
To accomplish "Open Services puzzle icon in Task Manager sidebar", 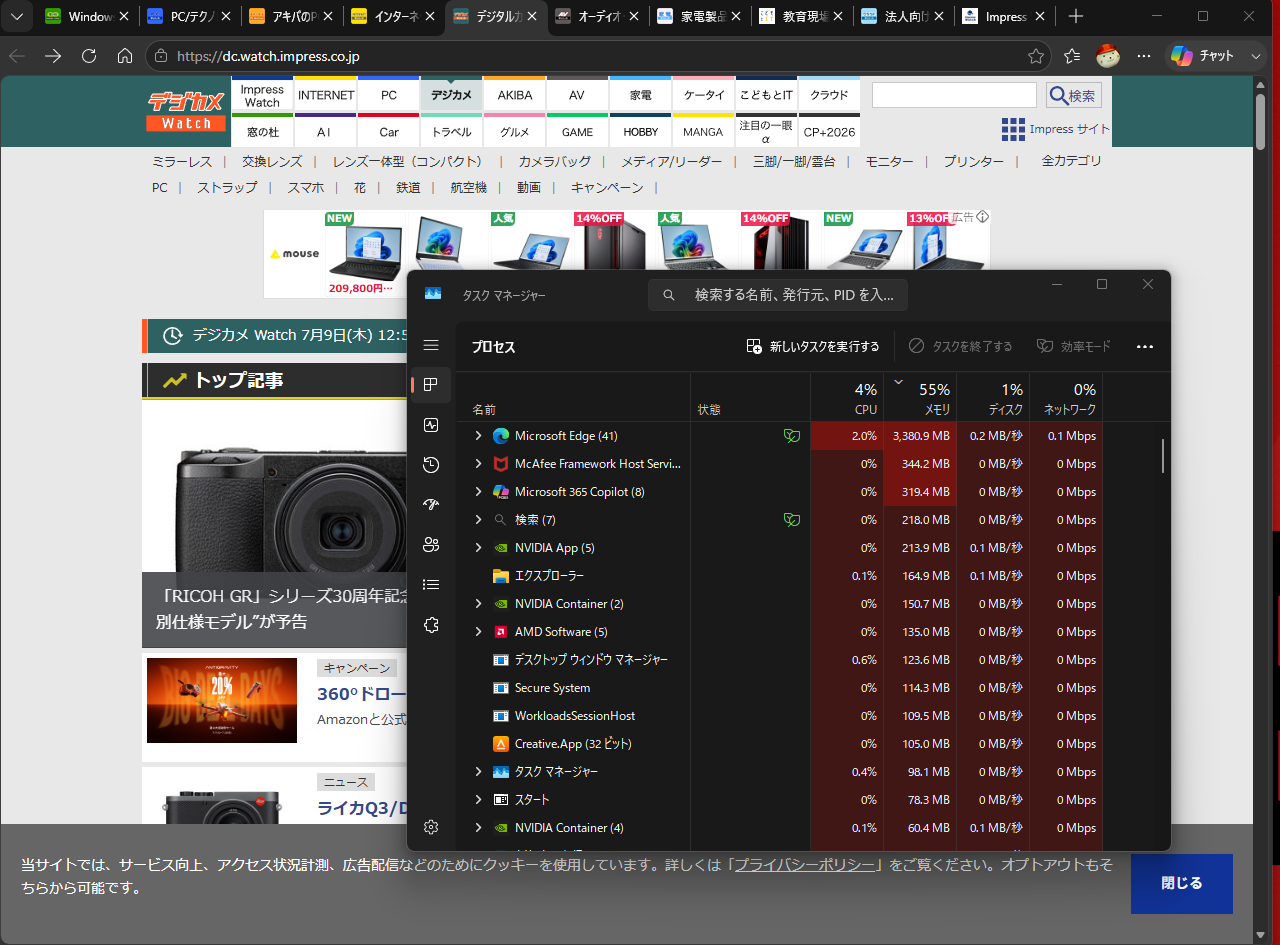I will [431, 625].
